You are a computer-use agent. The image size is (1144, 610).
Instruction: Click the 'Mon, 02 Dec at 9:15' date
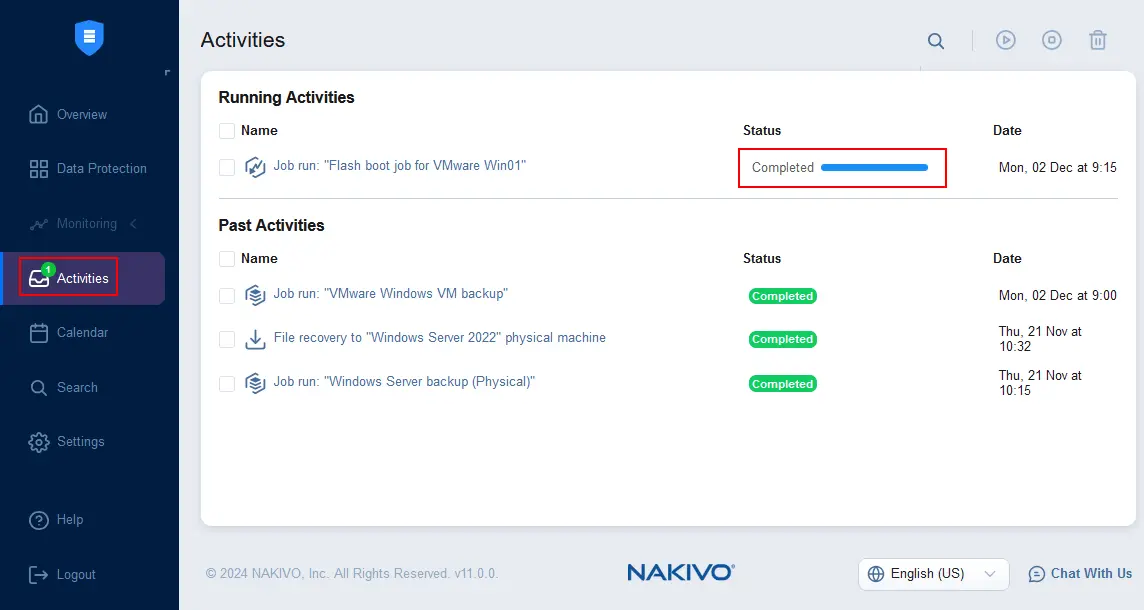1057,168
